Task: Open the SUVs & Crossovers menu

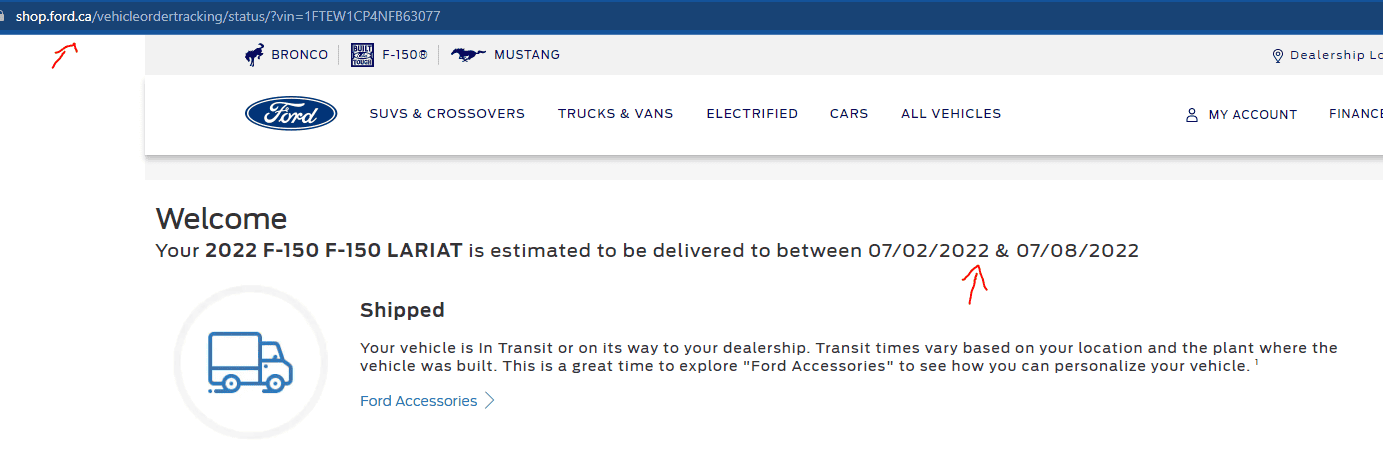Action: (447, 114)
